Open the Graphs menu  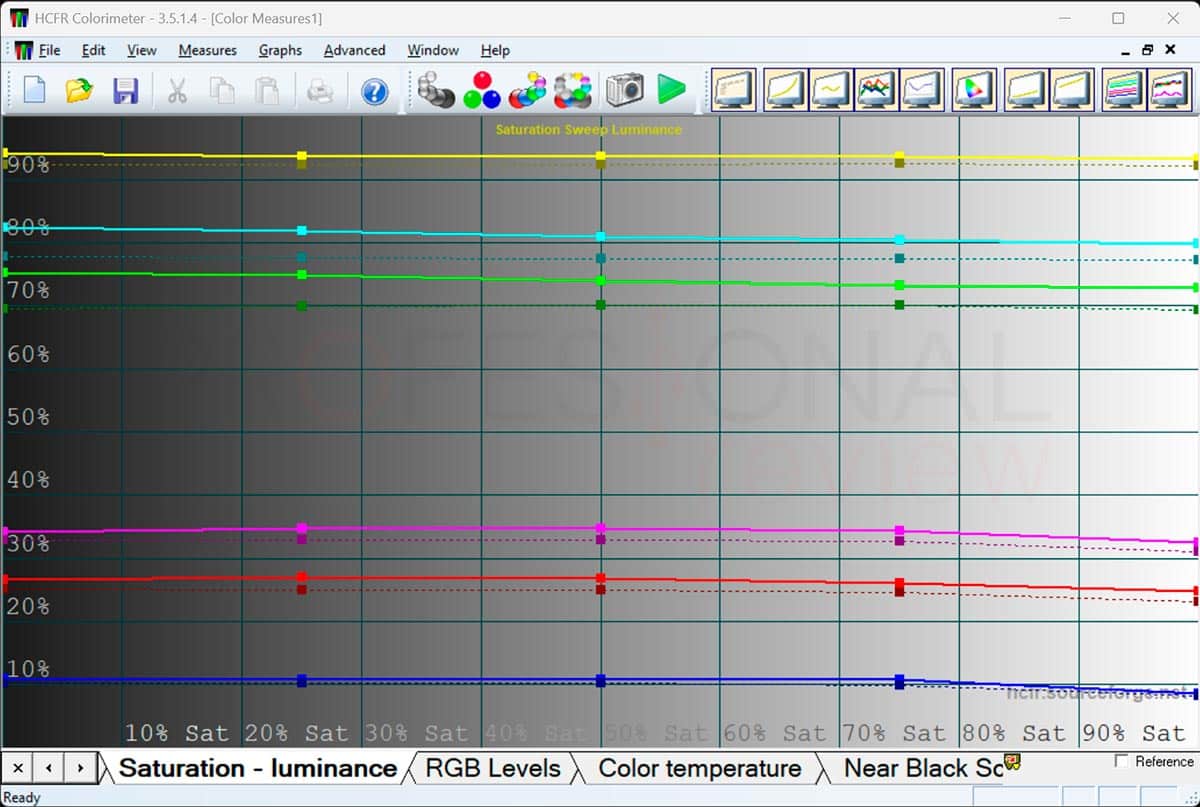tap(280, 50)
